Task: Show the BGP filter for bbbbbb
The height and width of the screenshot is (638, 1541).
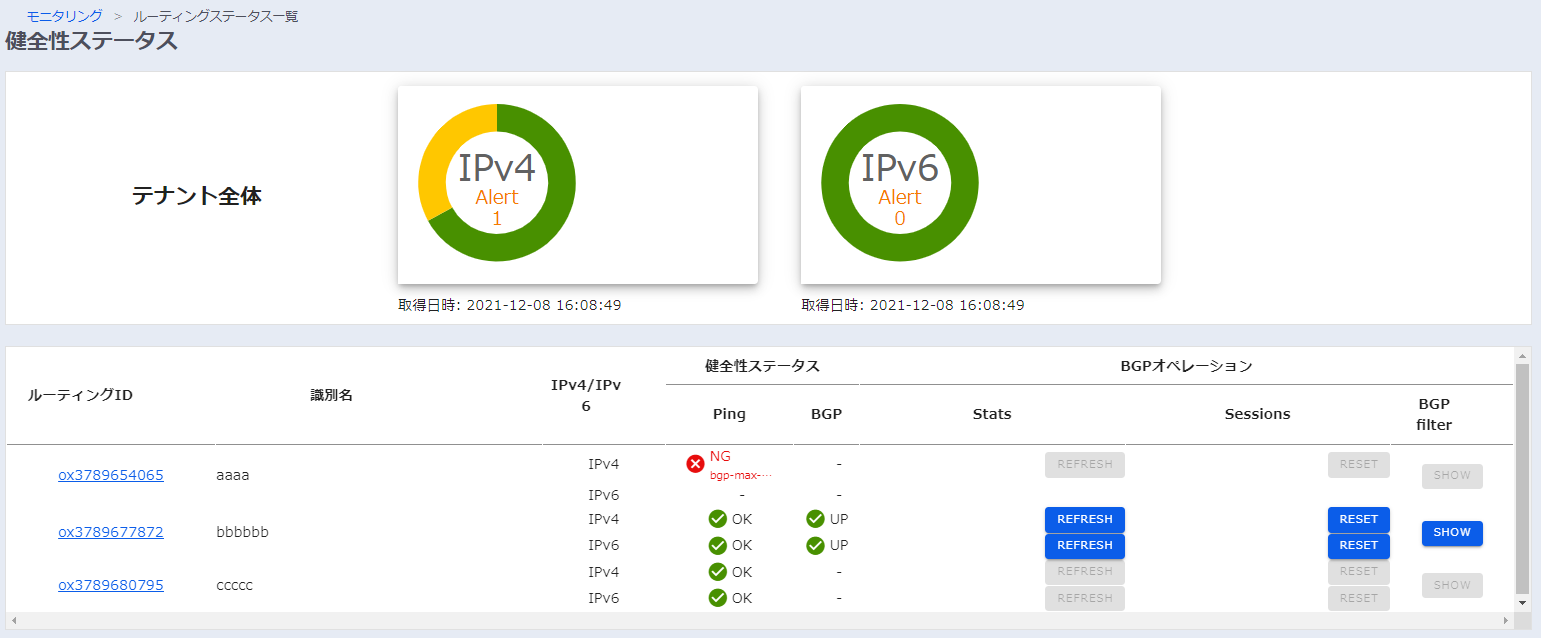Action: point(1451,533)
